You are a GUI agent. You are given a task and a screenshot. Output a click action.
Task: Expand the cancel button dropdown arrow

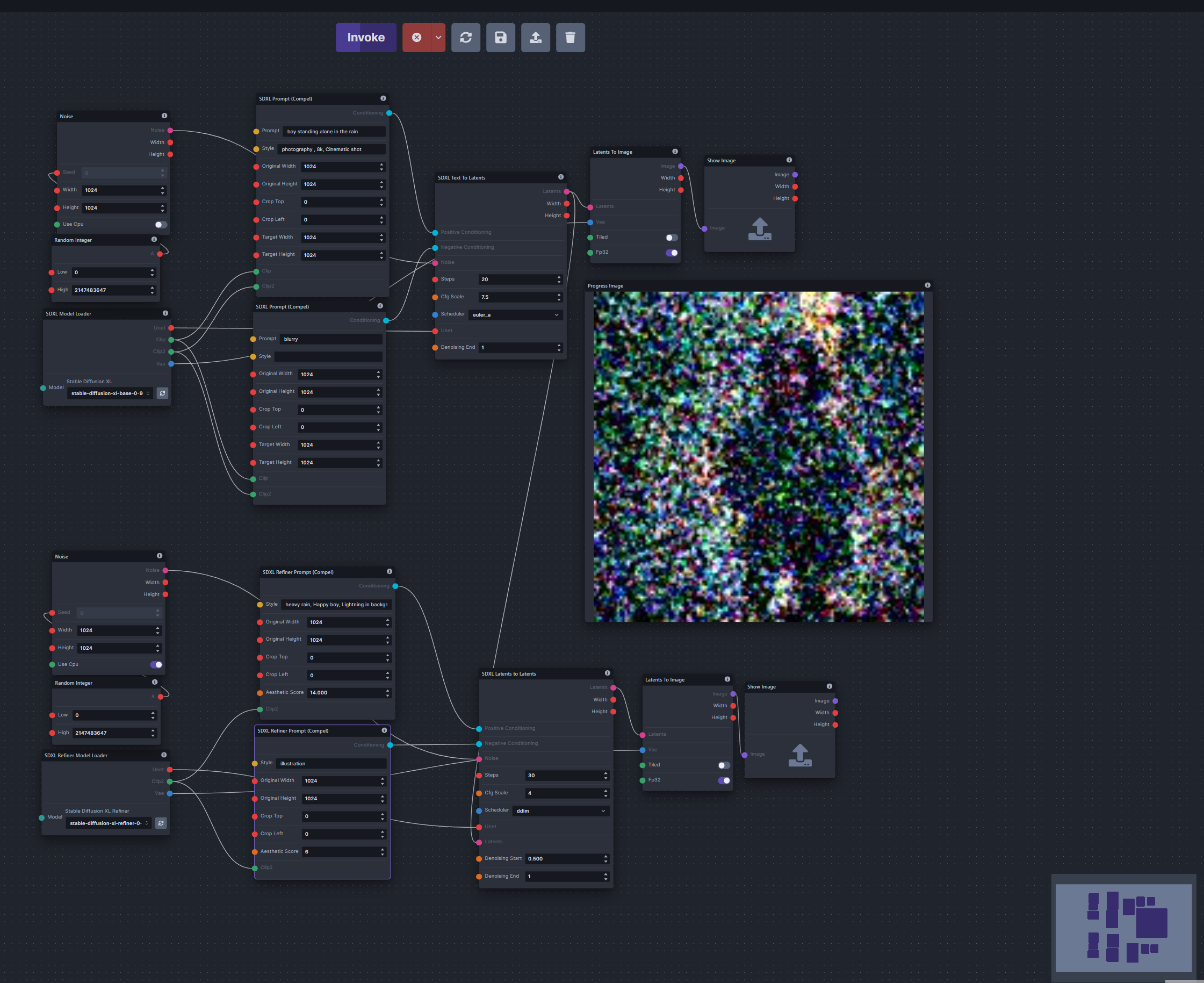click(438, 38)
